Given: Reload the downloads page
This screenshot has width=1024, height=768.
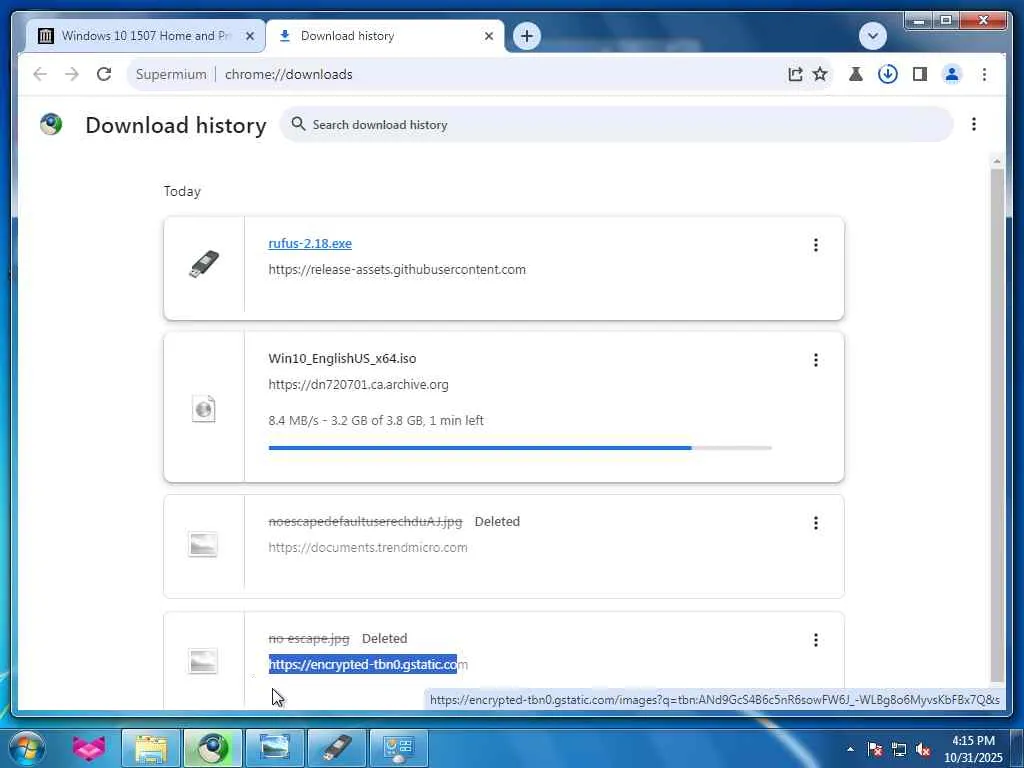Looking at the screenshot, I should pos(104,74).
